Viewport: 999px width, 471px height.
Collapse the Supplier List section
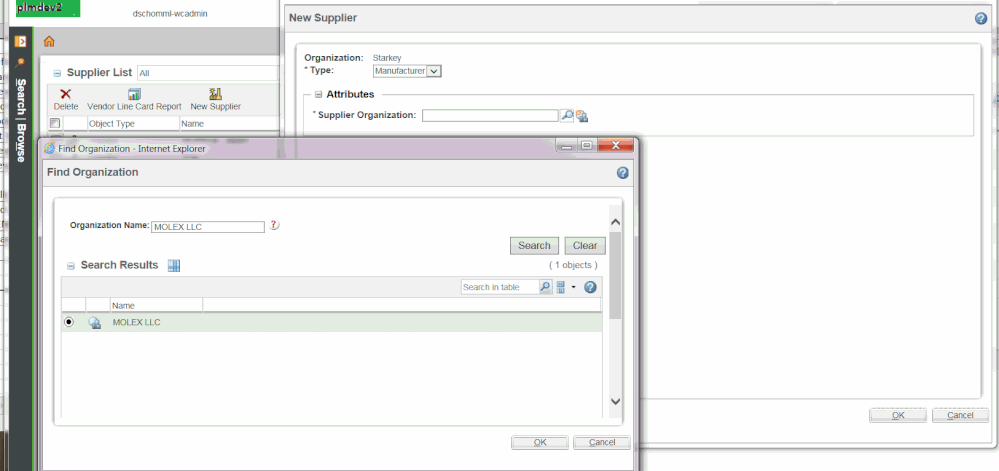[57, 73]
